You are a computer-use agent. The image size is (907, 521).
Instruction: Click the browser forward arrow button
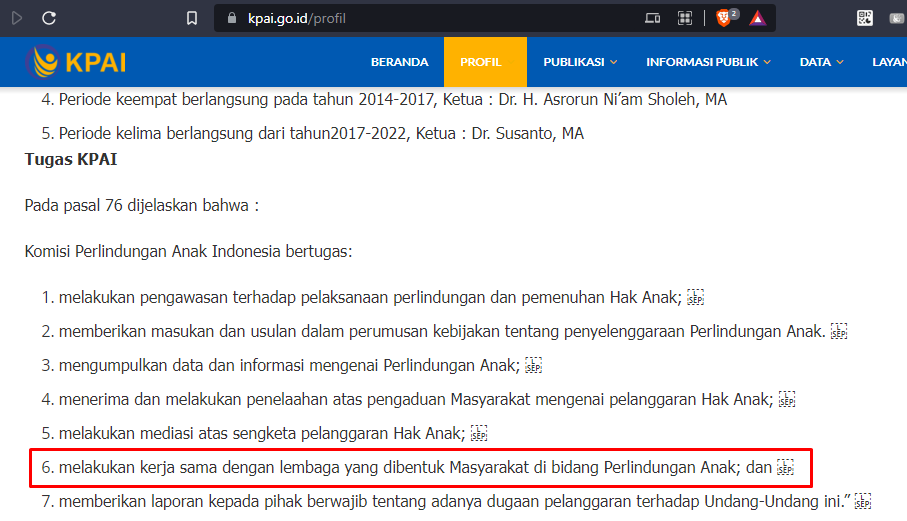[x=17, y=19]
